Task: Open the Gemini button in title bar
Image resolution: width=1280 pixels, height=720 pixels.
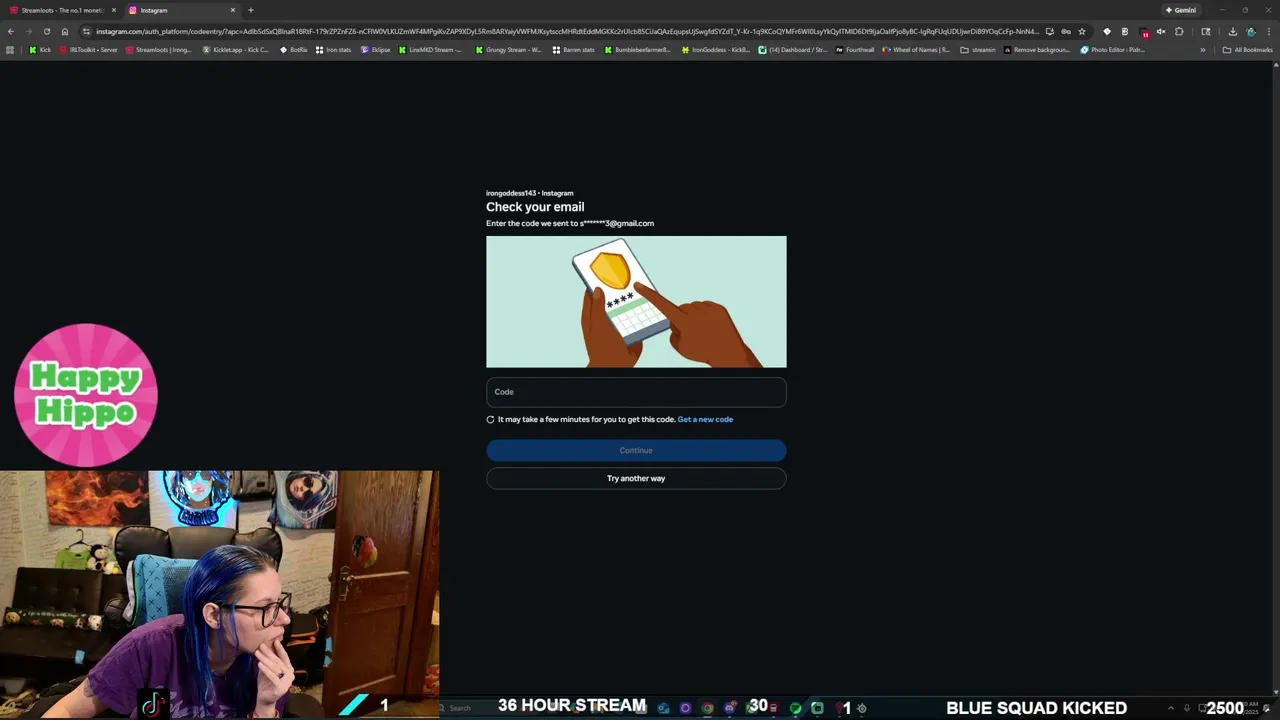Action: [1181, 10]
